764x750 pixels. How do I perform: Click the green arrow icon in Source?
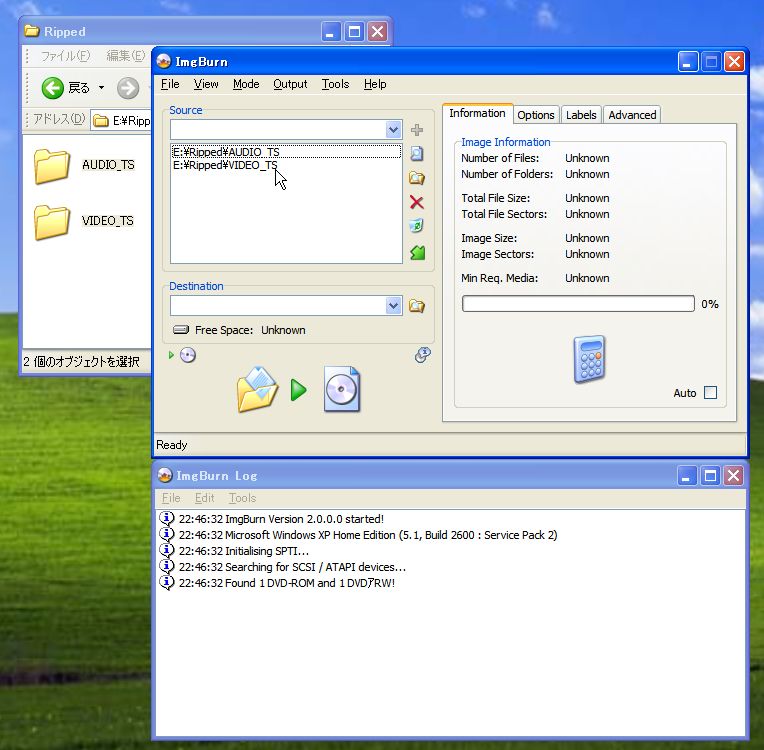pos(418,252)
